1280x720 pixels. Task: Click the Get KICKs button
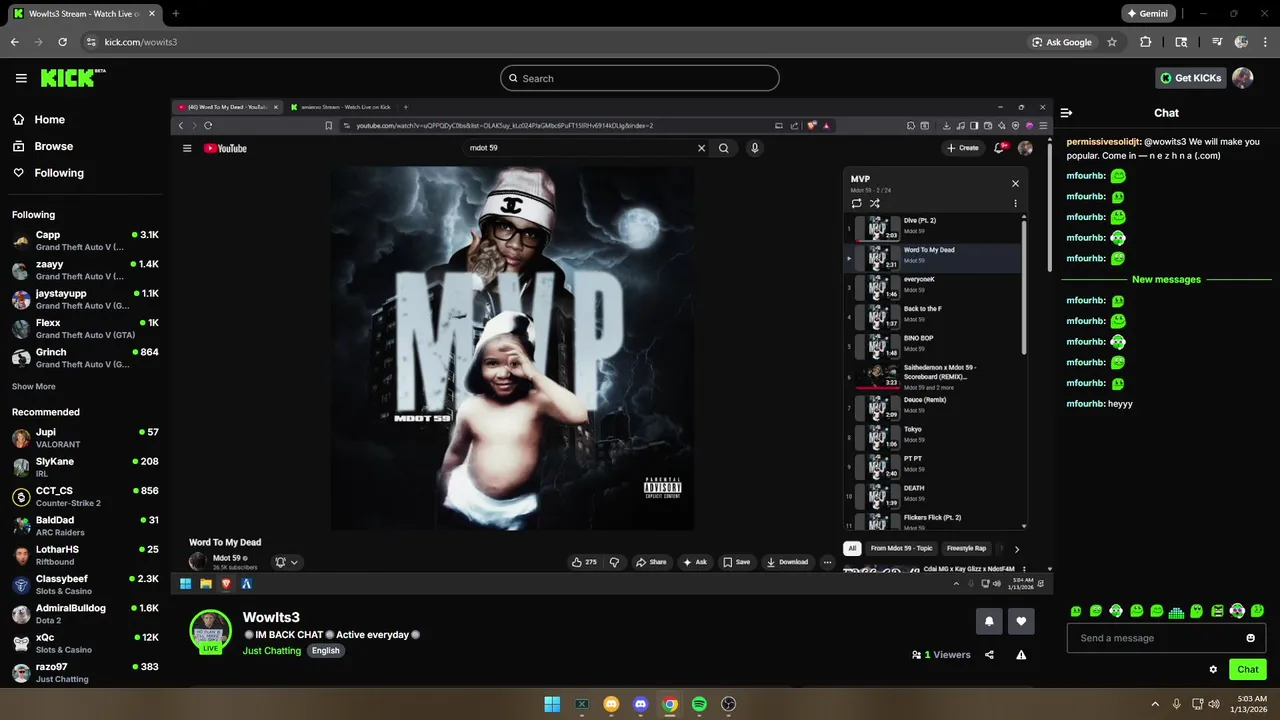[1190, 78]
